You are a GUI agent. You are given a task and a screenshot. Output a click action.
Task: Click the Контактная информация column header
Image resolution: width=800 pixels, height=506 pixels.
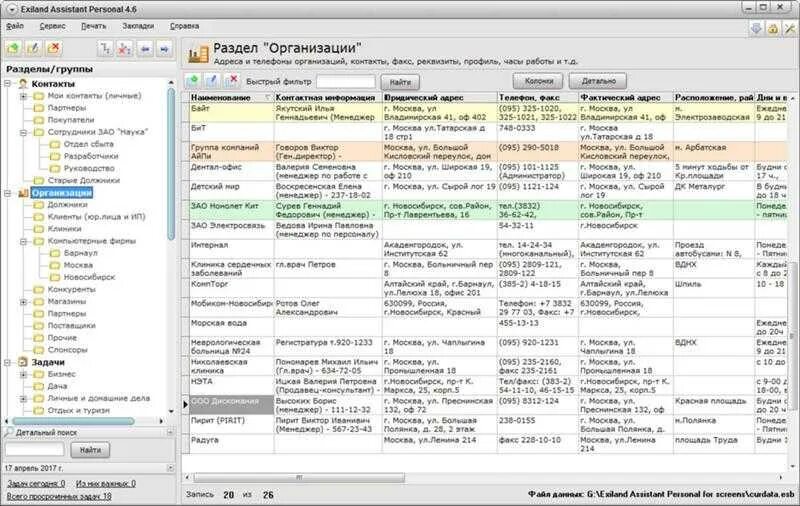pyautogui.click(x=328, y=97)
